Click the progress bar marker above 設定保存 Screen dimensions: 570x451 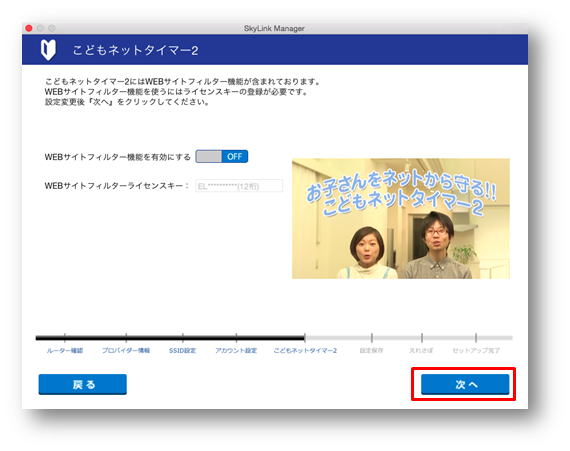coord(372,338)
